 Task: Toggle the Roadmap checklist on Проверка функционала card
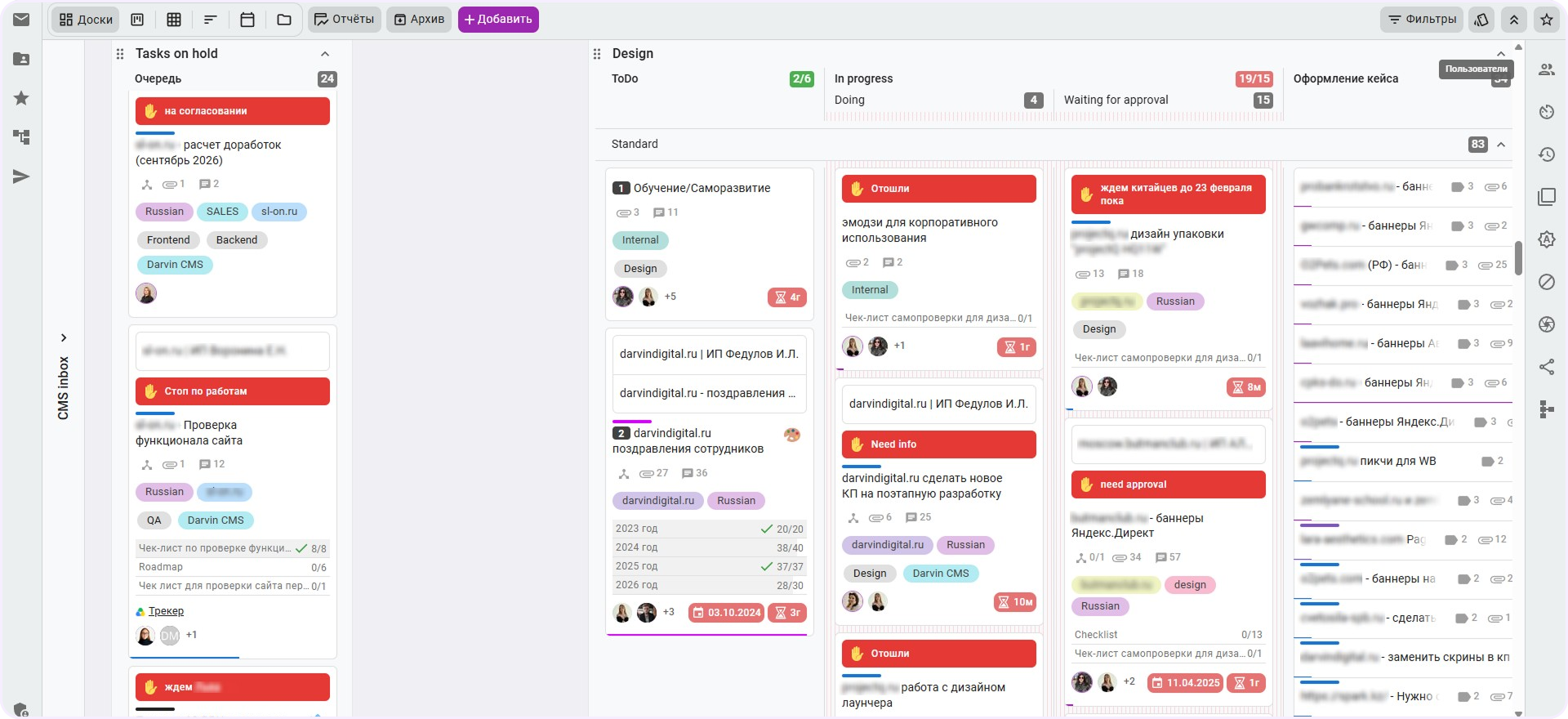pos(233,567)
